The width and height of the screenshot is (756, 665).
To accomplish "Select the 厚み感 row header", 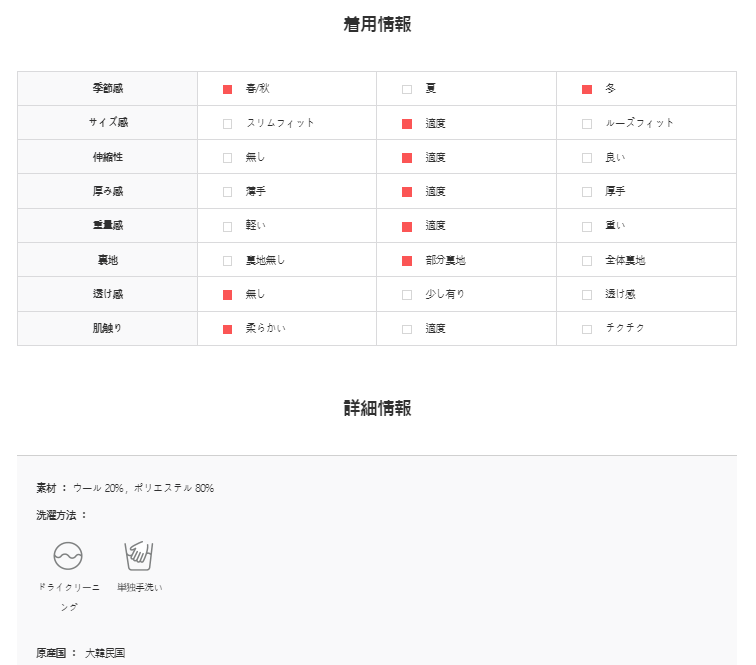I will 108,191.
